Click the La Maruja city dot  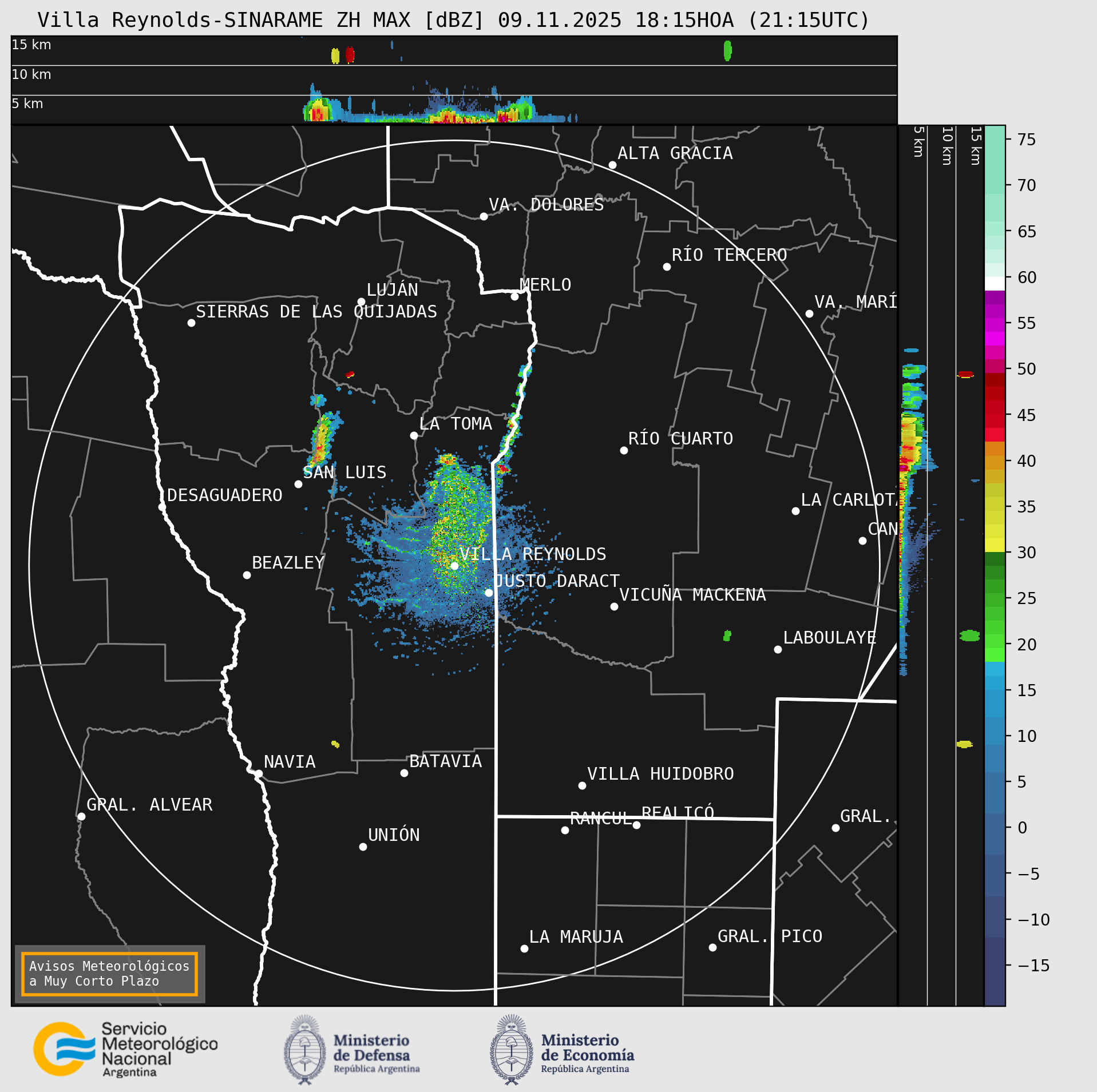[x=524, y=949]
